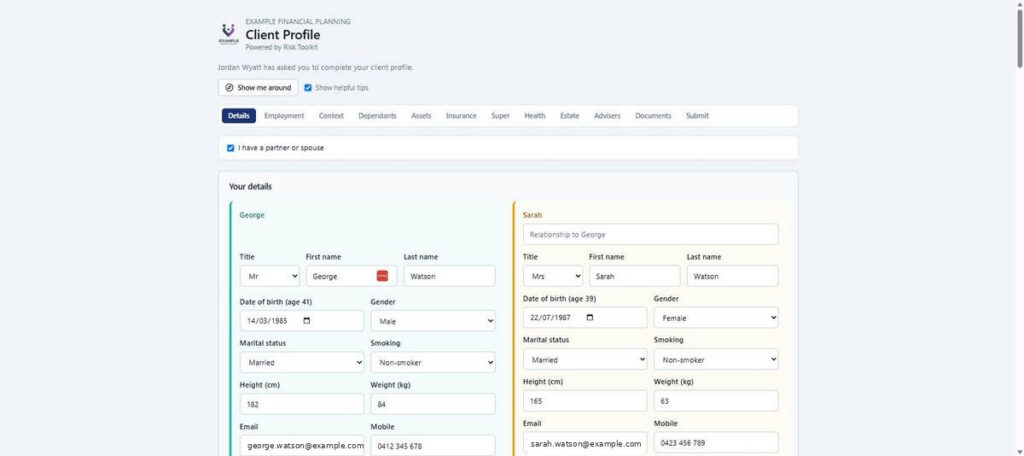Open calendar picker for Sarah's date of birth
Viewport: 1024px width, 456px height.
pos(590,318)
